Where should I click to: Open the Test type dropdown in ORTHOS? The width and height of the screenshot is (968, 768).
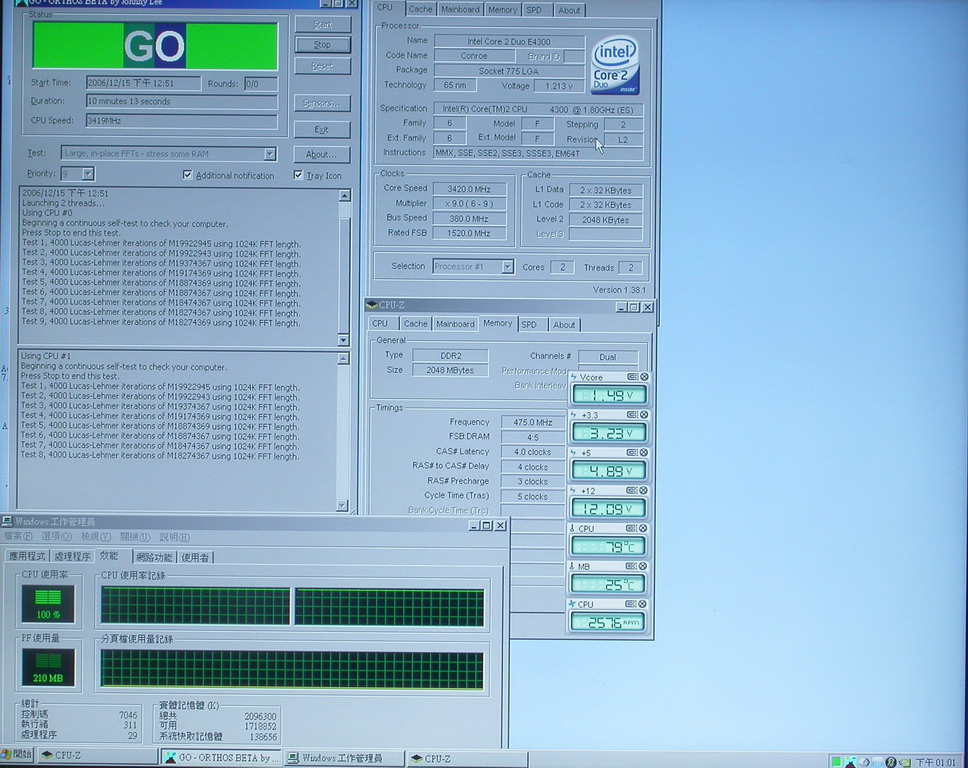[270, 154]
